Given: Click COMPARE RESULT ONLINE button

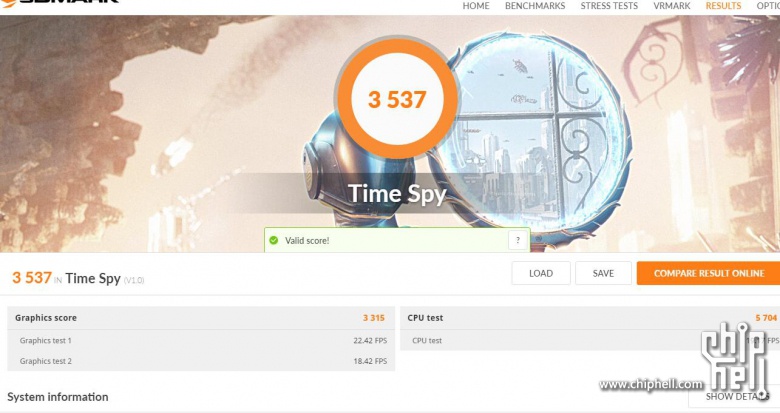Looking at the screenshot, I should (708, 273).
